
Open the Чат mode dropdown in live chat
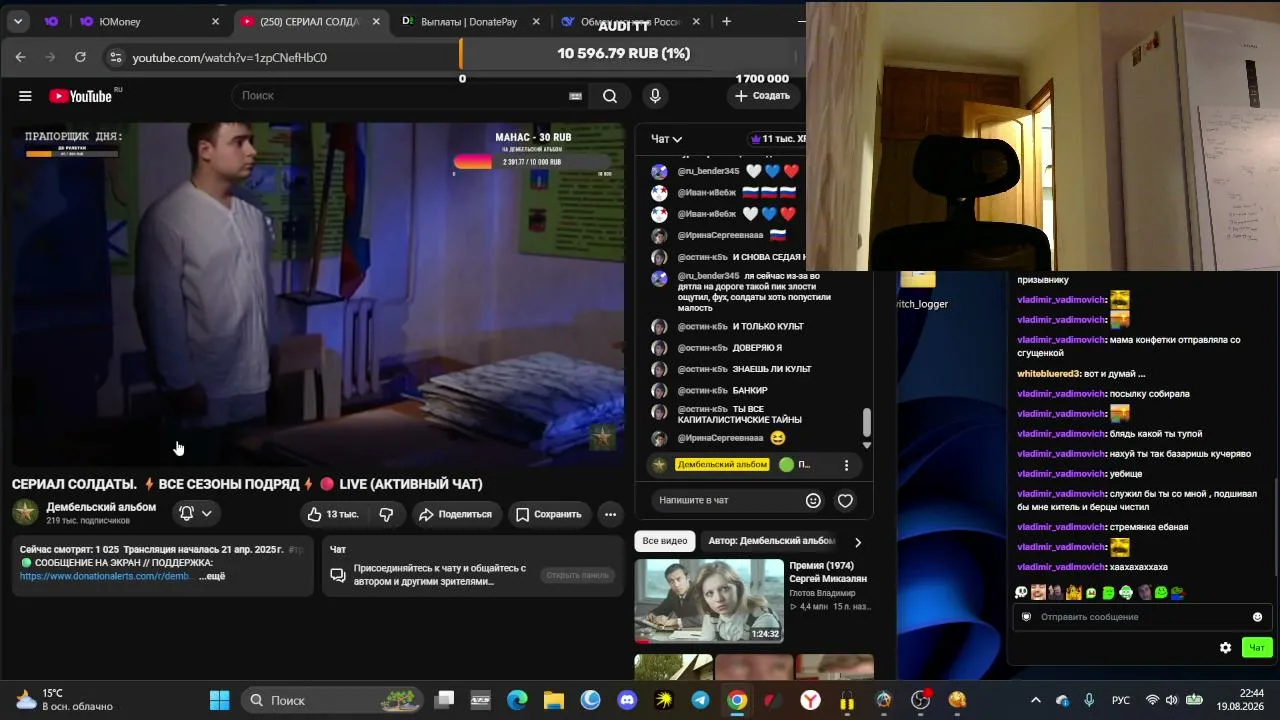666,139
